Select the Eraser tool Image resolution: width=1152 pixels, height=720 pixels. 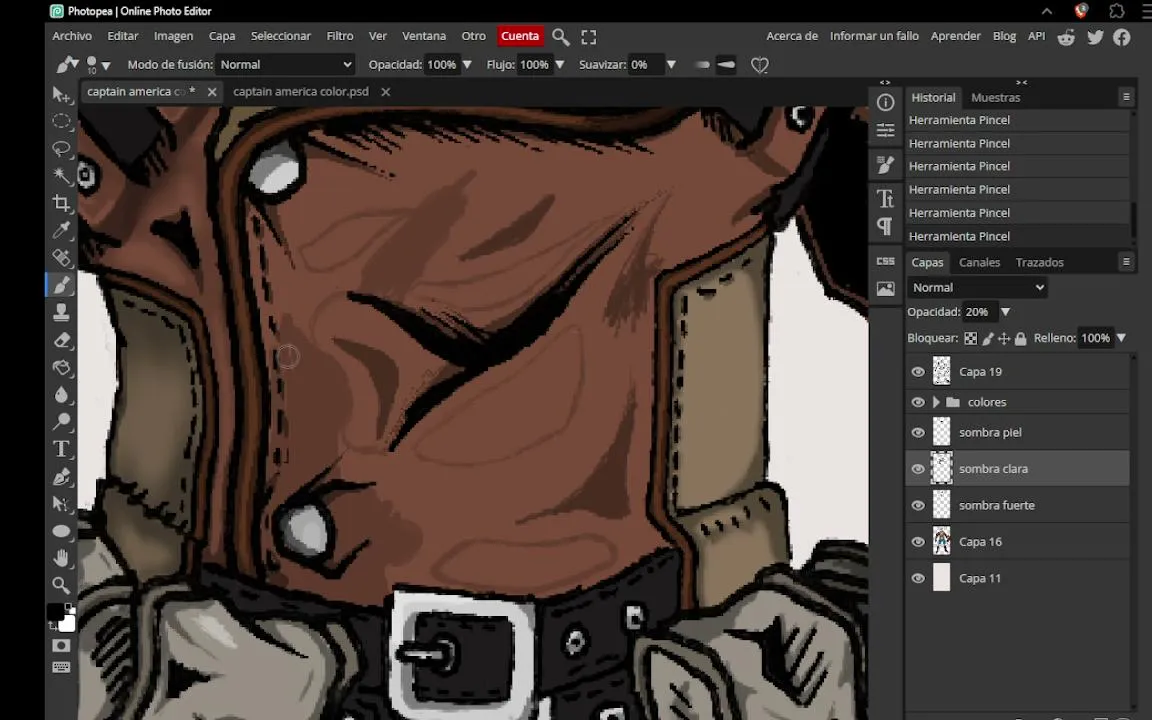(62, 339)
